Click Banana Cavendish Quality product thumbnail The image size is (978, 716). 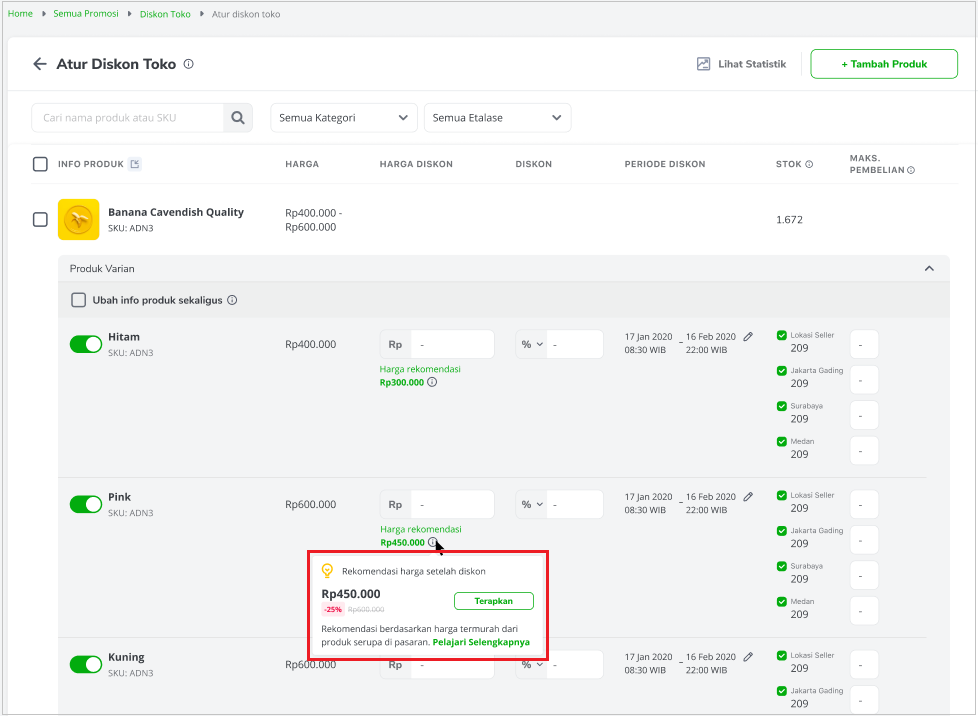click(79, 220)
